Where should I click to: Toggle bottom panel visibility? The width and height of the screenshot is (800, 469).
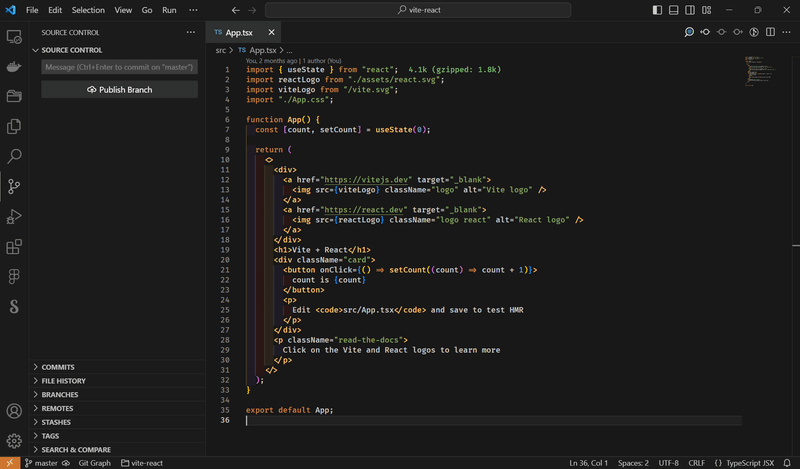(673, 10)
